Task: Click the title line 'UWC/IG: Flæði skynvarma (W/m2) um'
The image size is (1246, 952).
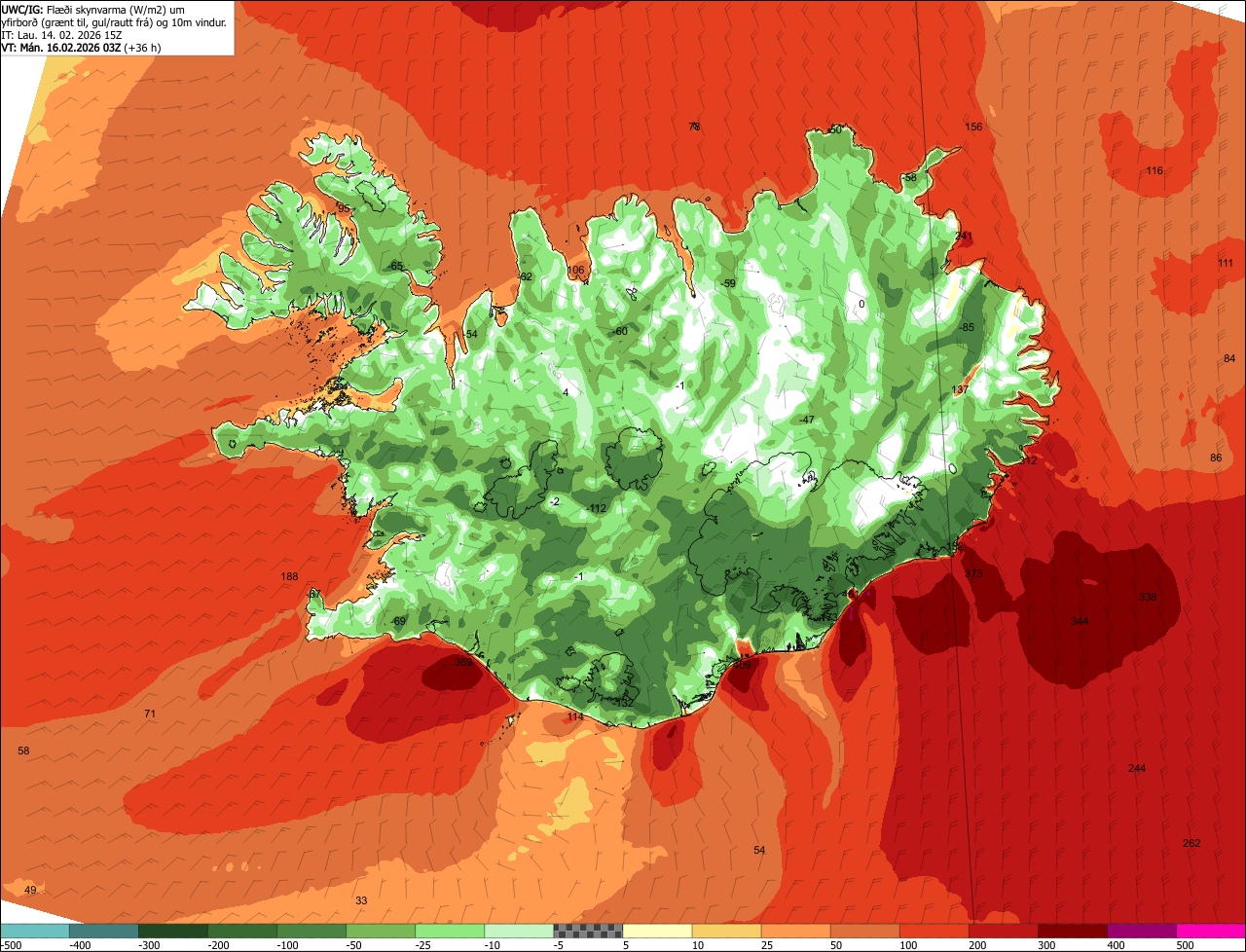Action: pyautogui.click(x=93, y=9)
